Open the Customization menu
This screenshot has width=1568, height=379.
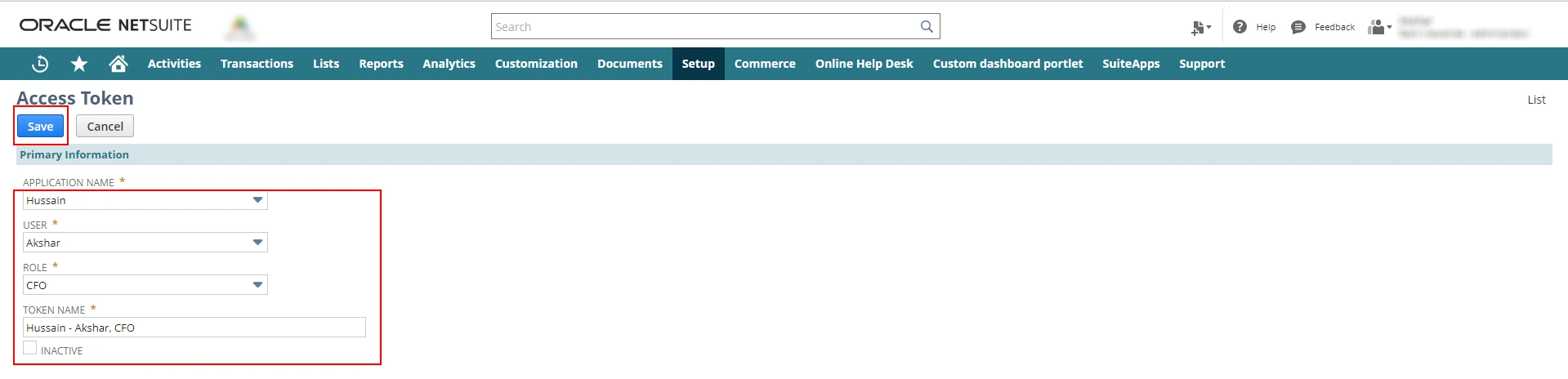pyautogui.click(x=536, y=64)
